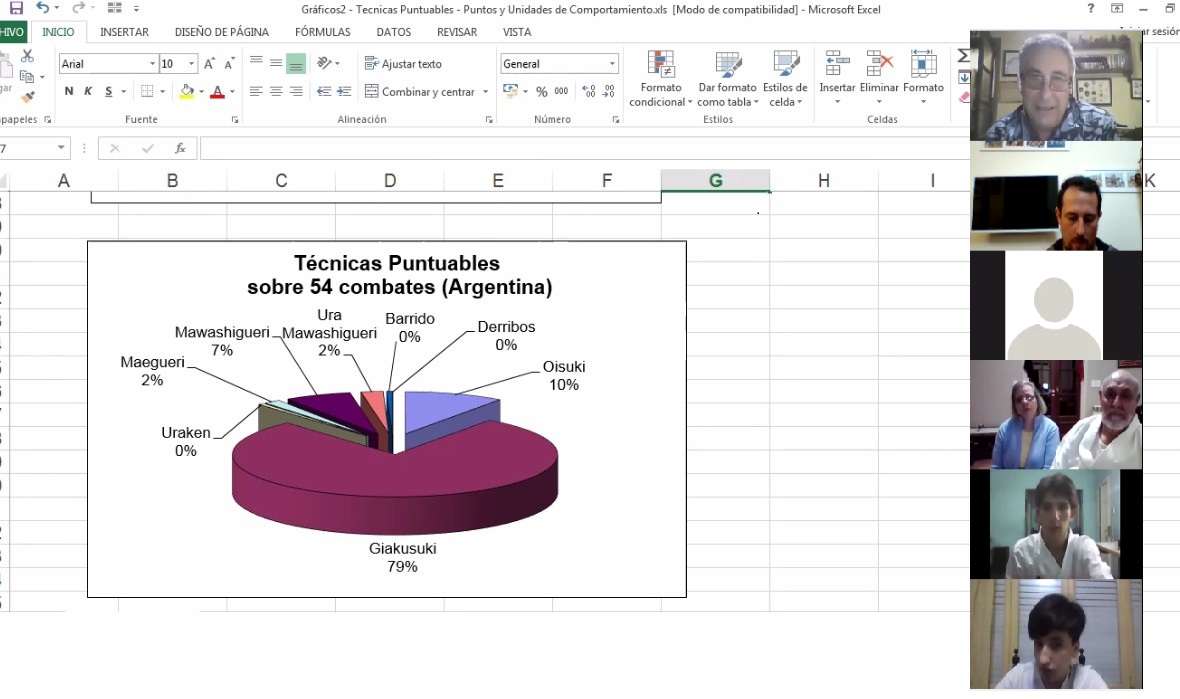Screen dimensions: 1180x699
Task: Click the Format Painter brush icon
Action: tap(28, 97)
